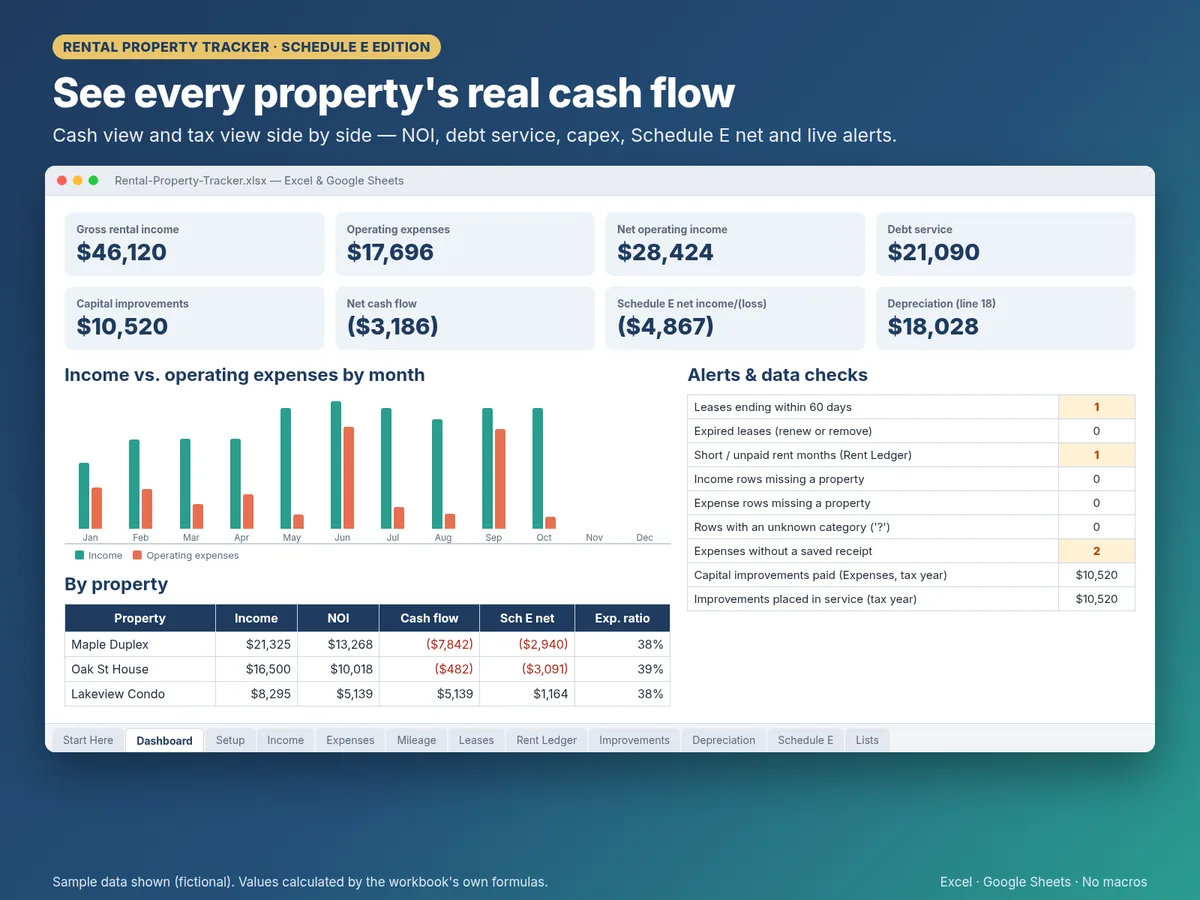Click 'Rows with an unknown category' row
Image resolution: width=1200 pixels, height=900 pixels.
[911, 527]
